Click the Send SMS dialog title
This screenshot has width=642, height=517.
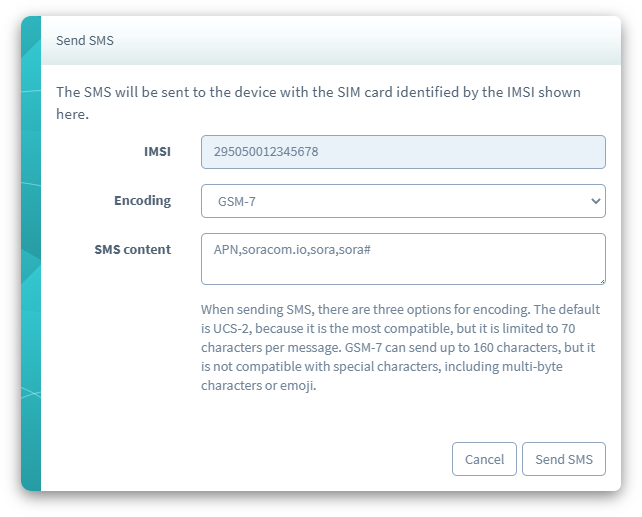(x=85, y=41)
